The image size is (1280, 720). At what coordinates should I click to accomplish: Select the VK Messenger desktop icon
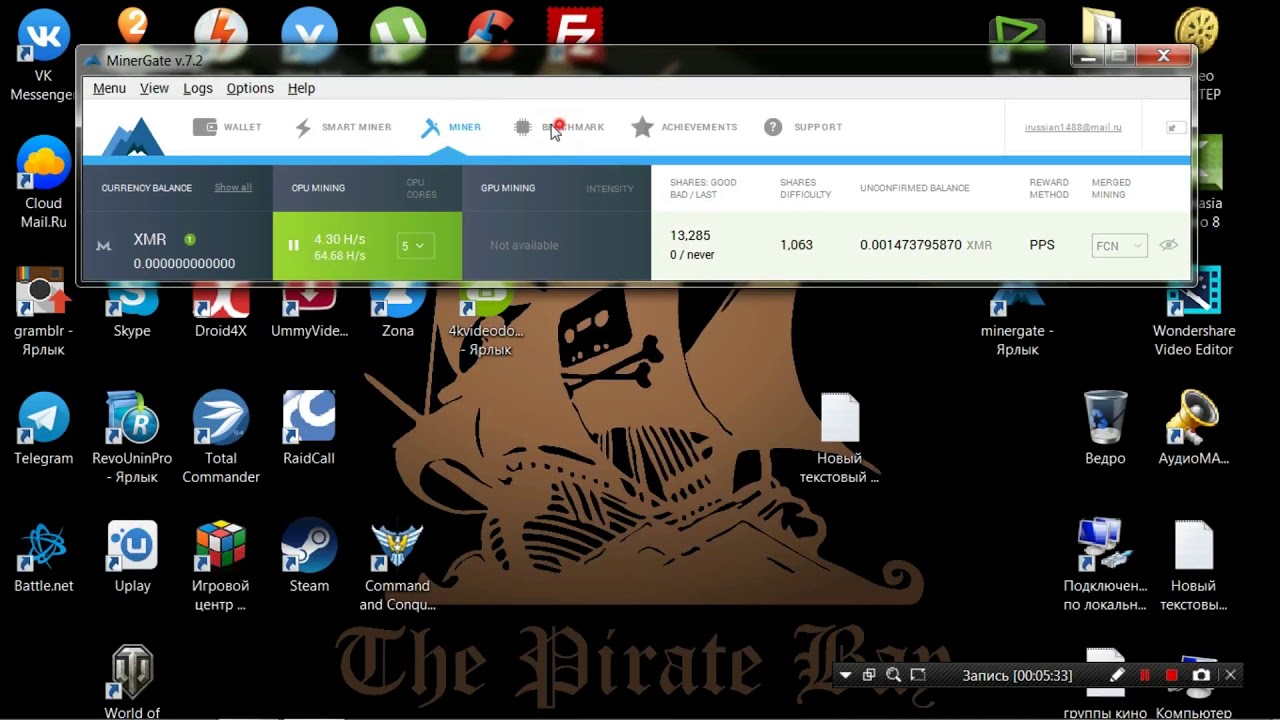(44, 55)
